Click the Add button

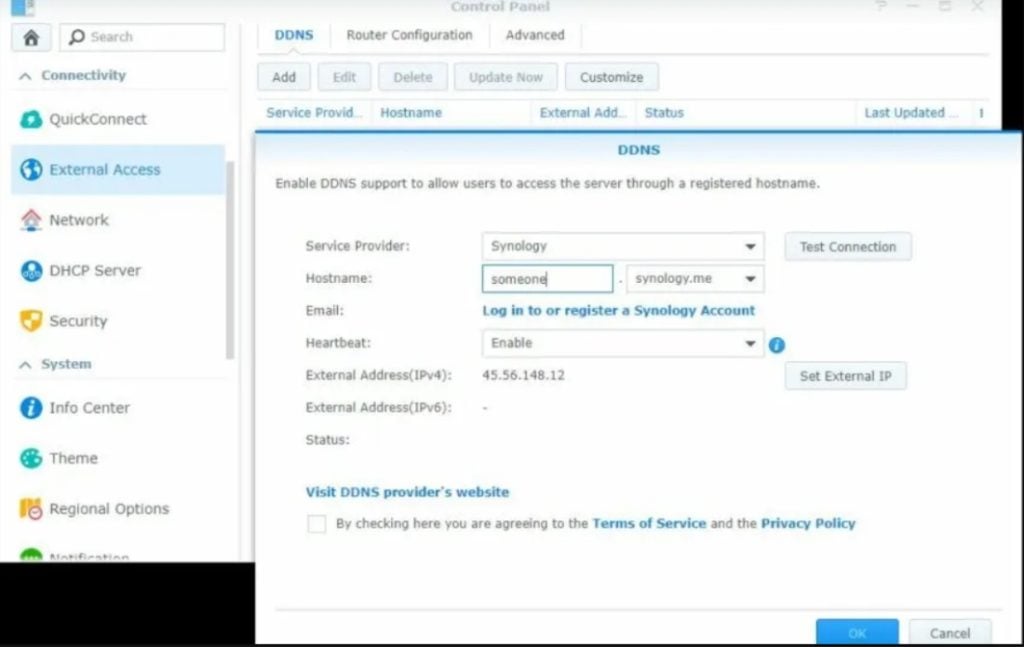pyautogui.click(x=284, y=77)
